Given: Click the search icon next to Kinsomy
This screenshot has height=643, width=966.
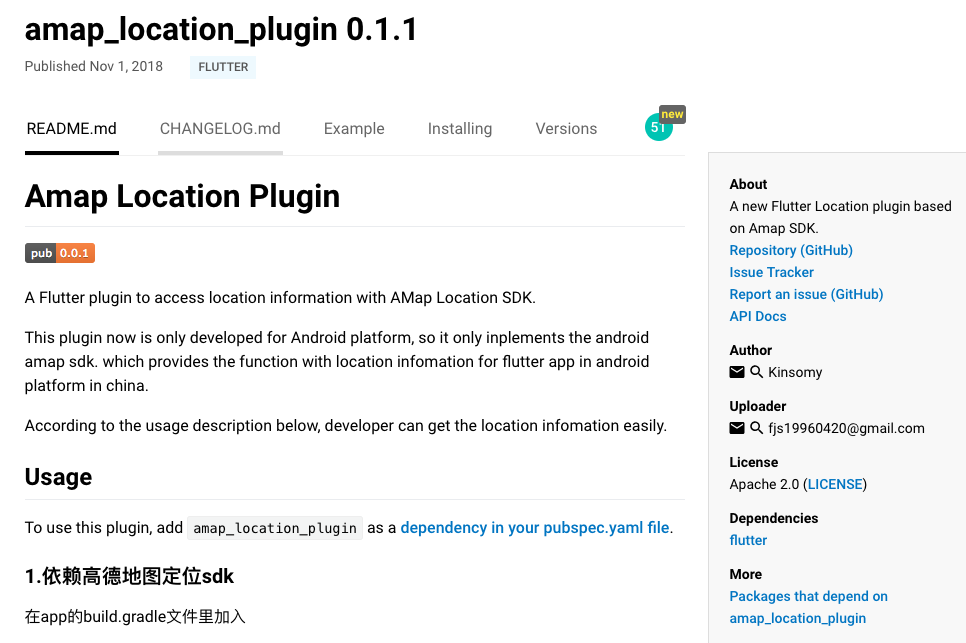Looking at the screenshot, I should pyautogui.click(x=757, y=372).
